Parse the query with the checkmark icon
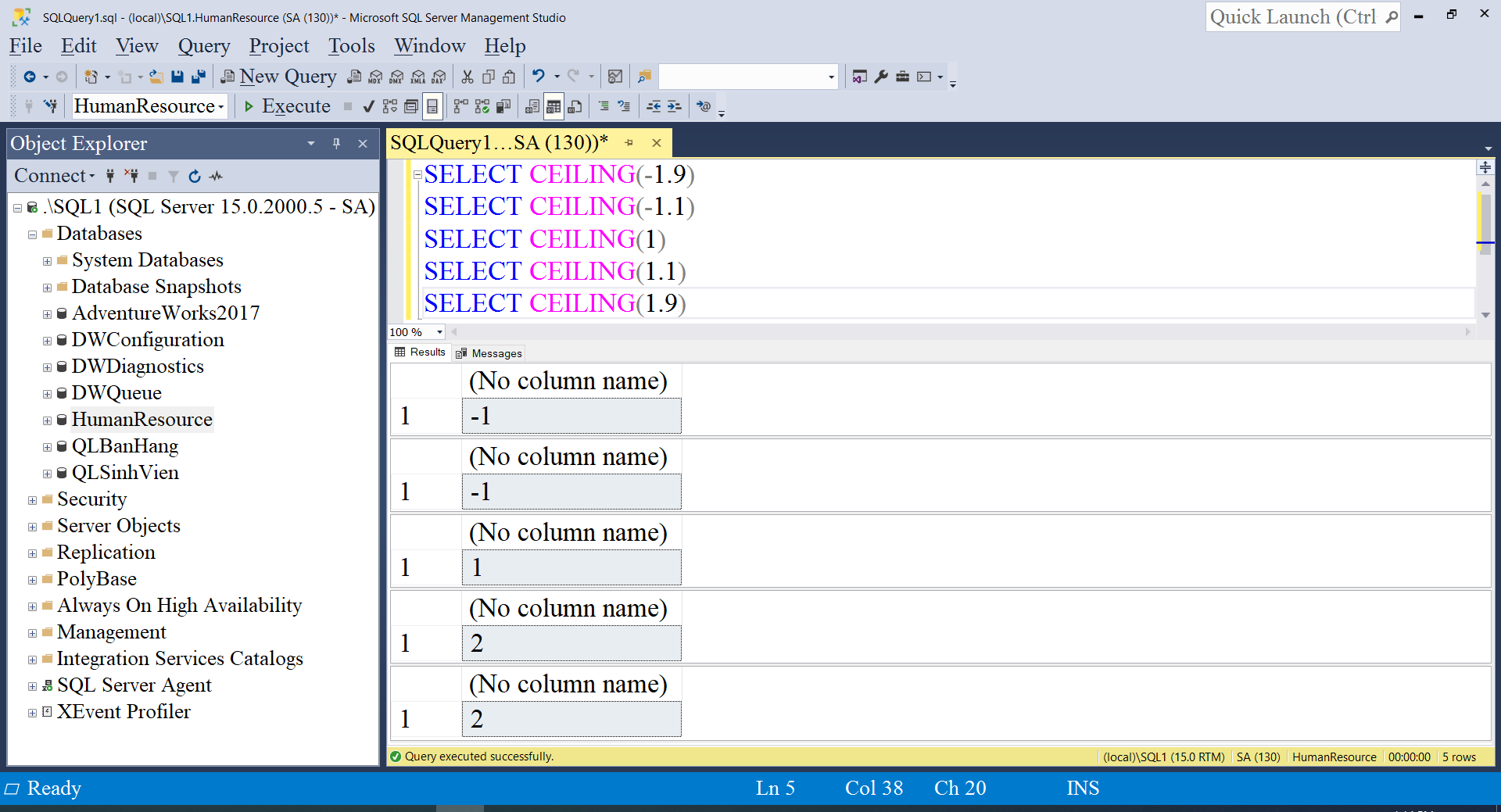This screenshot has width=1501, height=812. pyautogui.click(x=368, y=106)
